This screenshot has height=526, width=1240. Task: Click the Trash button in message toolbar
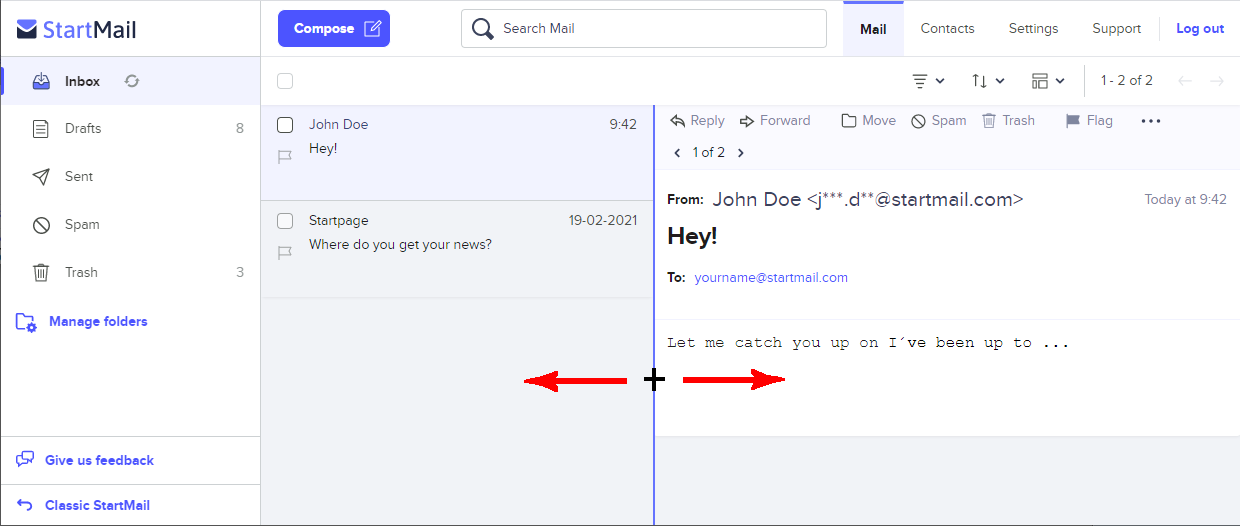1008,120
